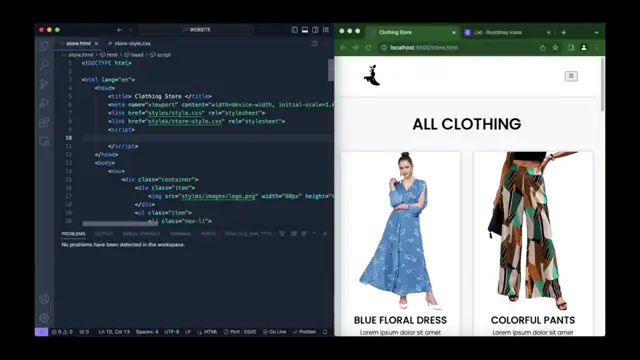640x360 pixels.
Task: Open the Remote Explorer icon in activity bar
Action: click(x=44, y=141)
